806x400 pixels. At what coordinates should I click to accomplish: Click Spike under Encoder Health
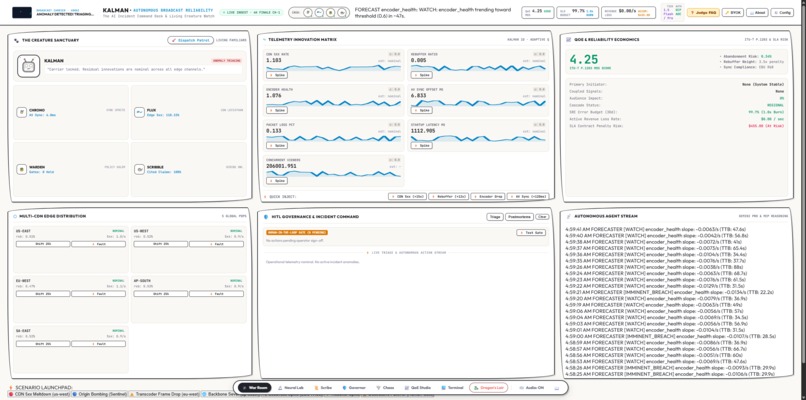(x=277, y=110)
